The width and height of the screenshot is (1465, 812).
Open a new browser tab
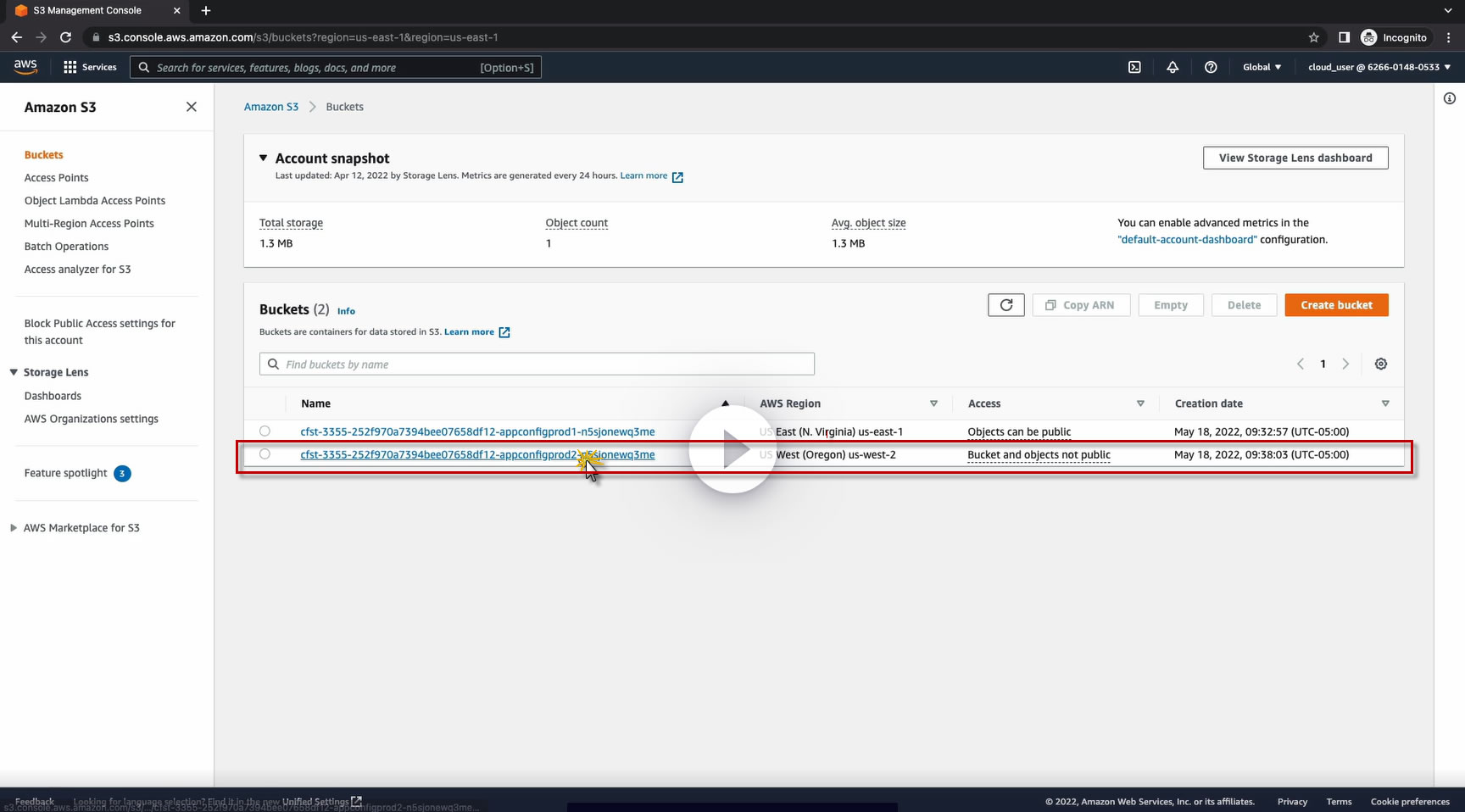coord(206,11)
